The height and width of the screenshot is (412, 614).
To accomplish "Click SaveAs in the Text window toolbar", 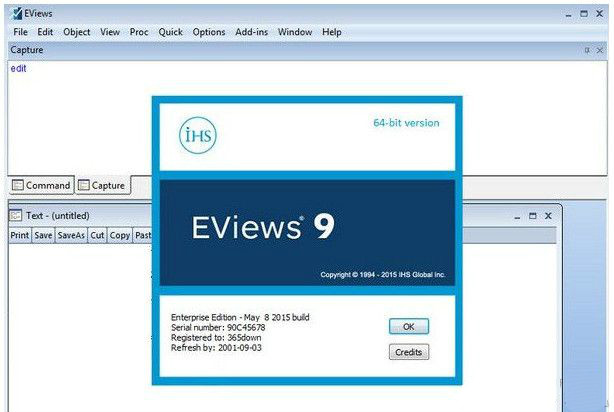I will pyautogui.click(x=71, y=235).
